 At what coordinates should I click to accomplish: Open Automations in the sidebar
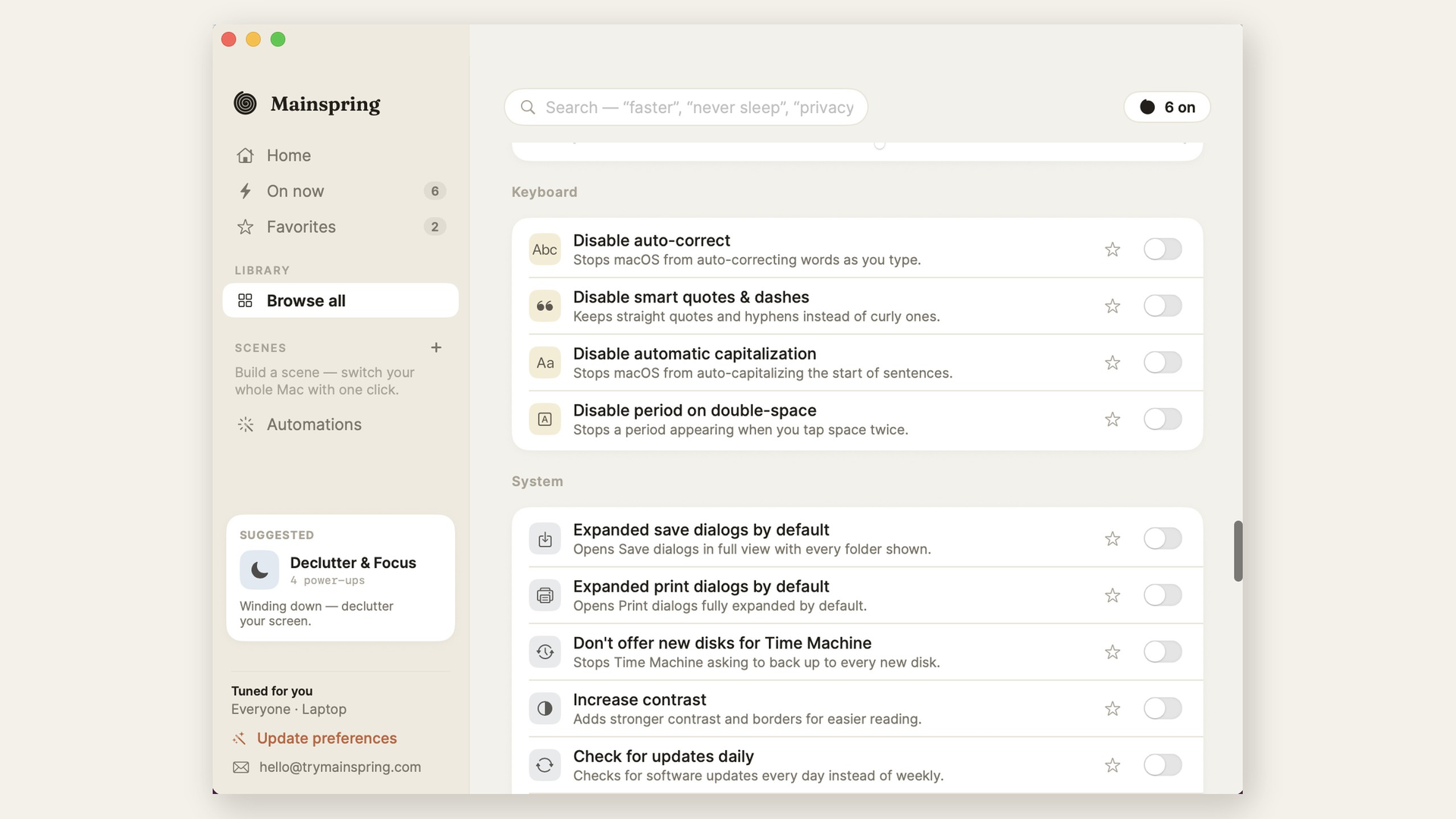click(x=340, y=425)
